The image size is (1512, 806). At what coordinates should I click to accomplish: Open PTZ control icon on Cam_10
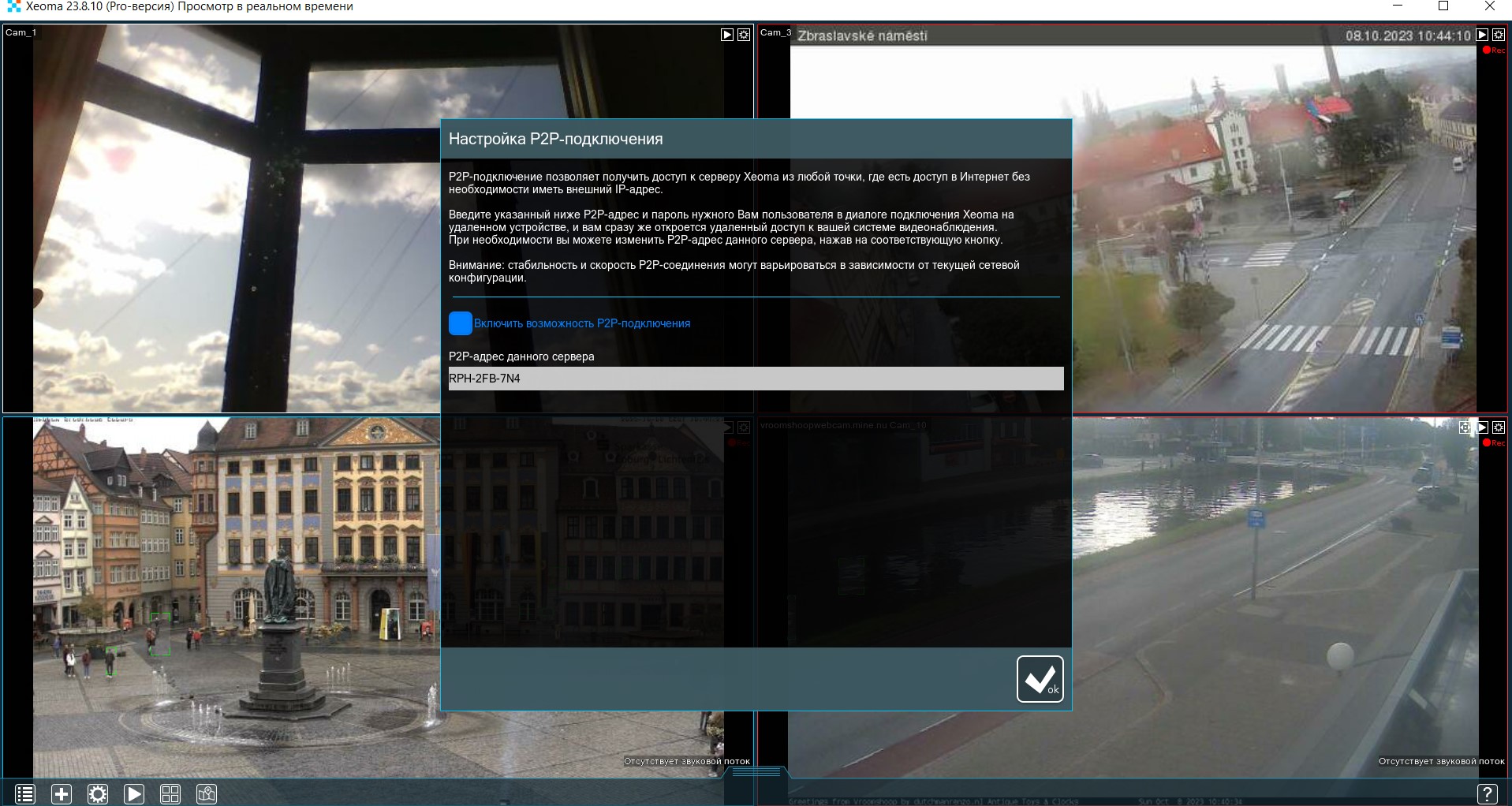click(x=1465, y=427)
